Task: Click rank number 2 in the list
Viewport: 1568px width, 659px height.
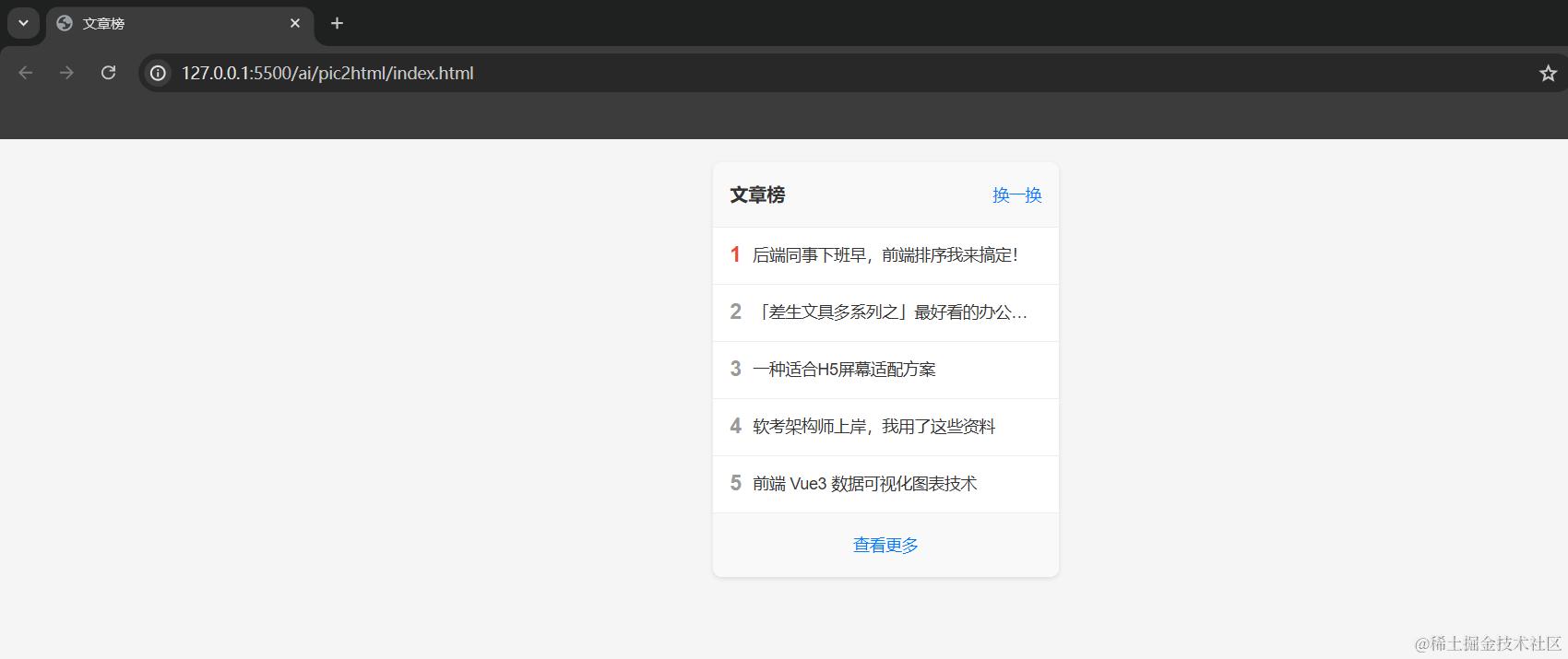Action: coord(735,312)
